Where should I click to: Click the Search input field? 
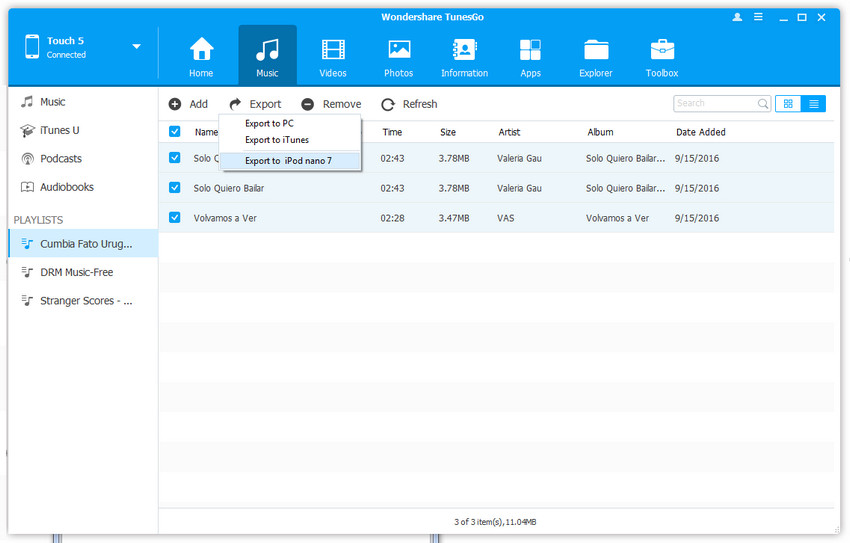point(714,104)
